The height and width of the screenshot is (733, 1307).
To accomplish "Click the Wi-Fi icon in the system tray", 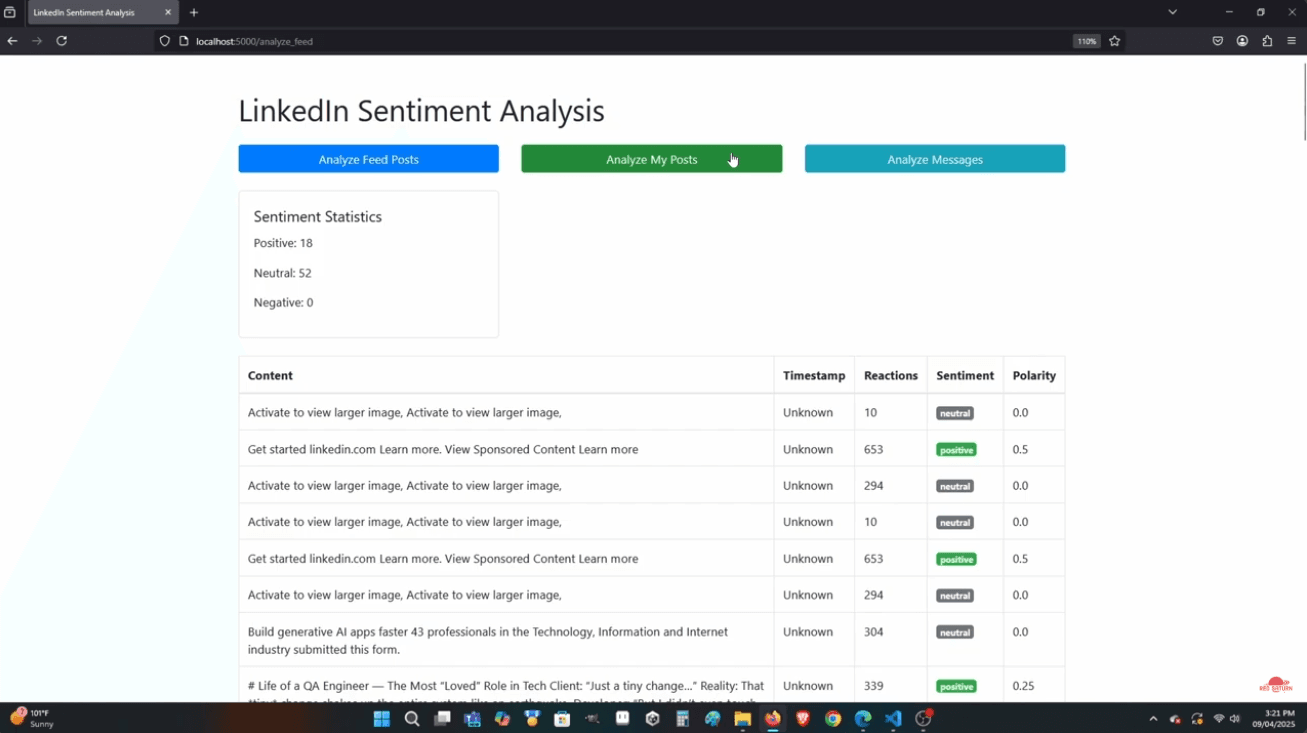I will click(x=1218, y=718).
